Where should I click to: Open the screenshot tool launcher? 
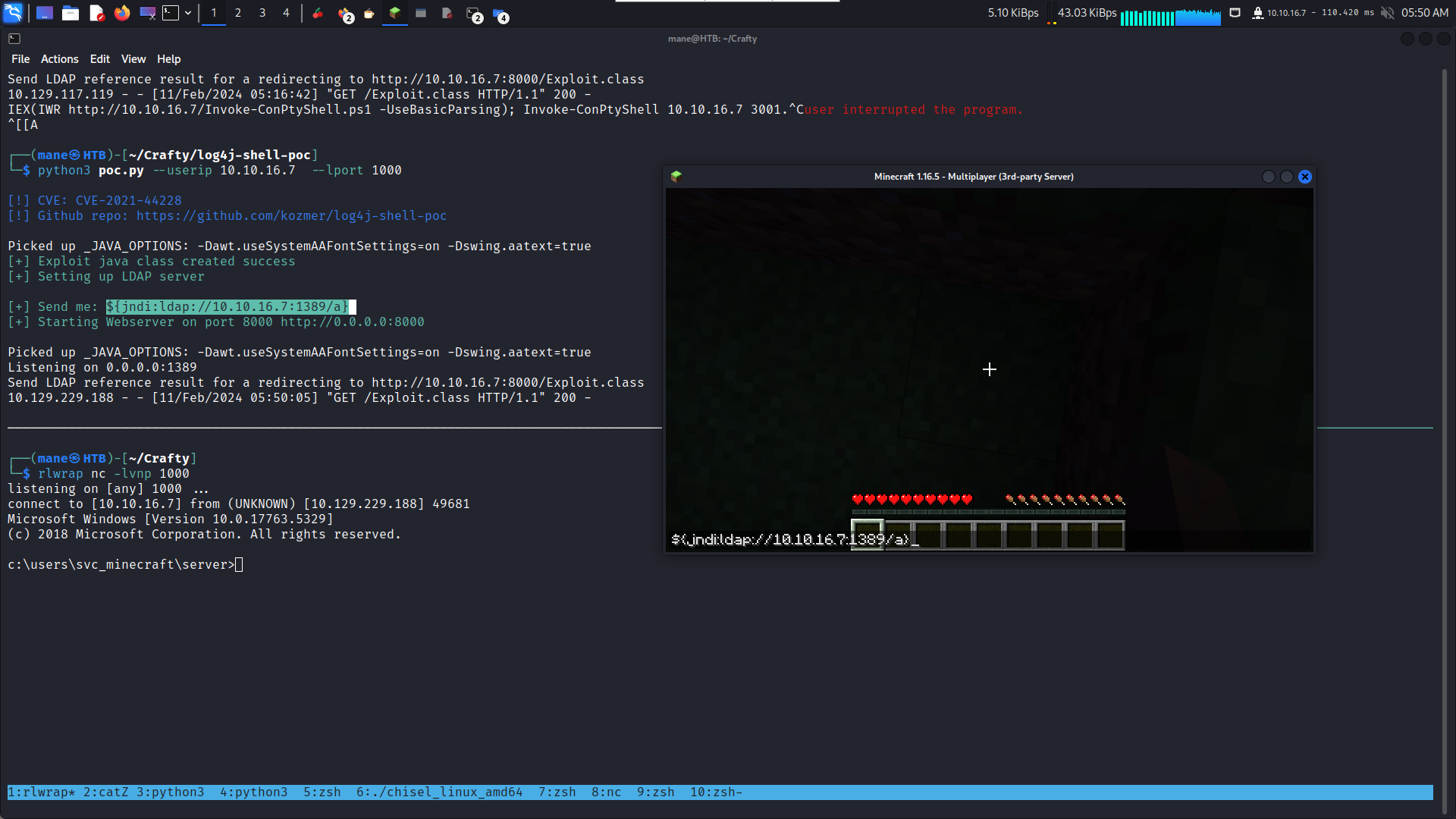pos(148,13)
